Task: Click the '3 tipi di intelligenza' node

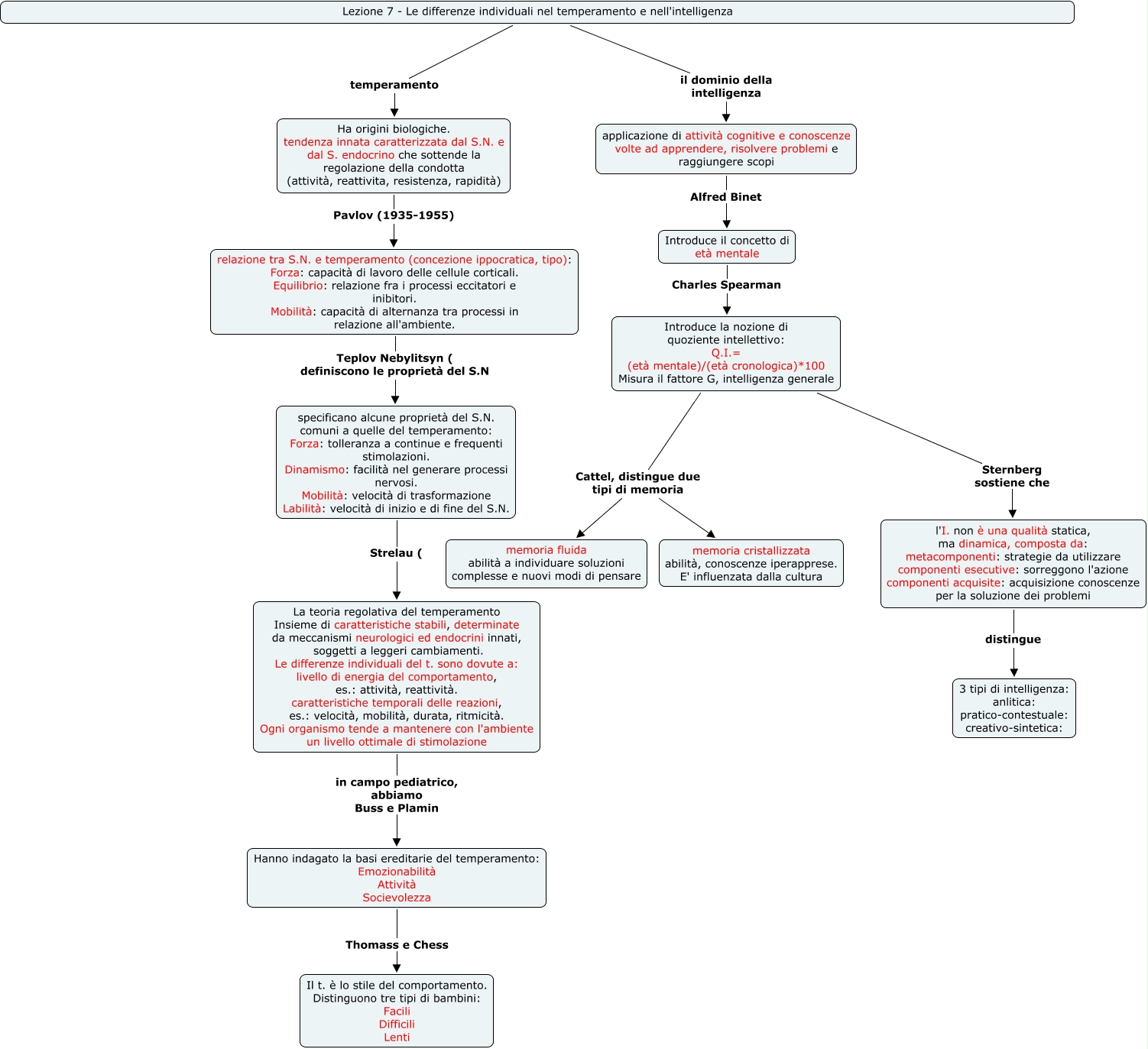Action: [x=1013, y=708]
